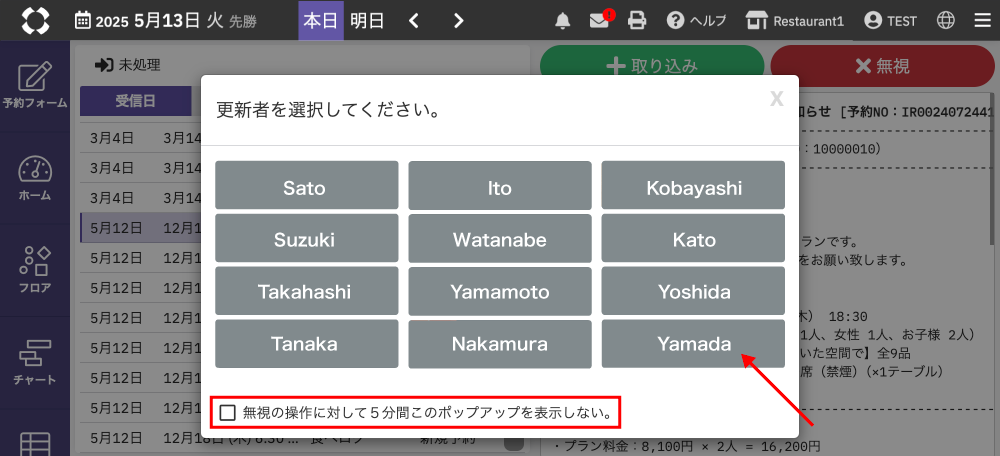Go to previous day arrow
Image resolution: width=1000 pixels, height=456 pixels.
point(414,21)
